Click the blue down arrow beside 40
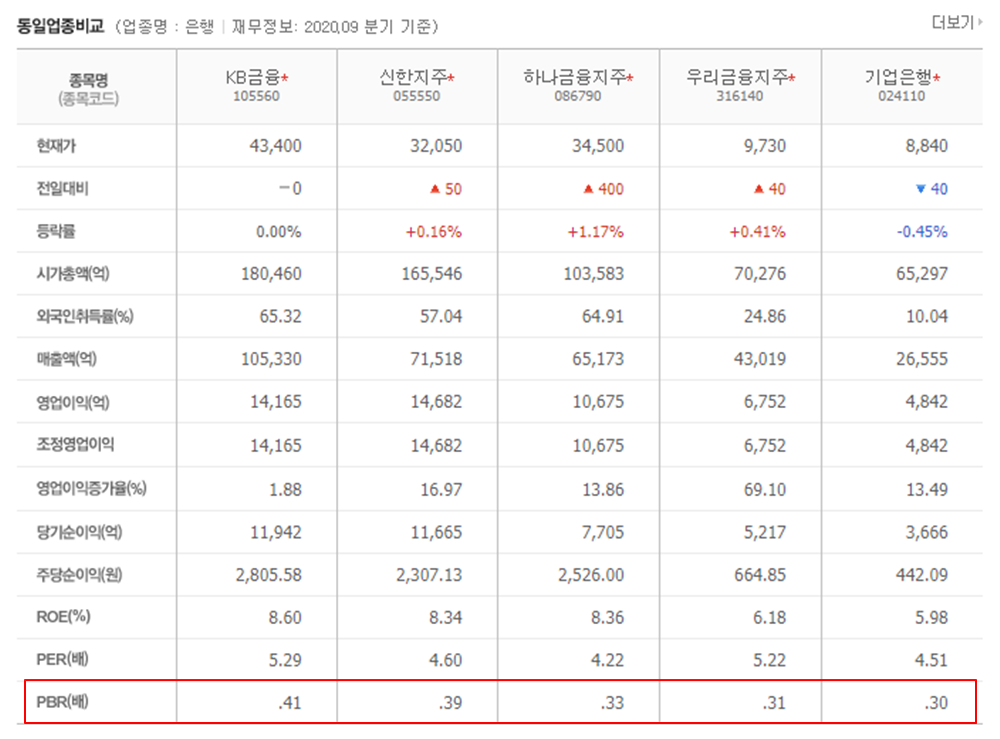The width and height of the screenshot is (1000, 739). (920, 189)
